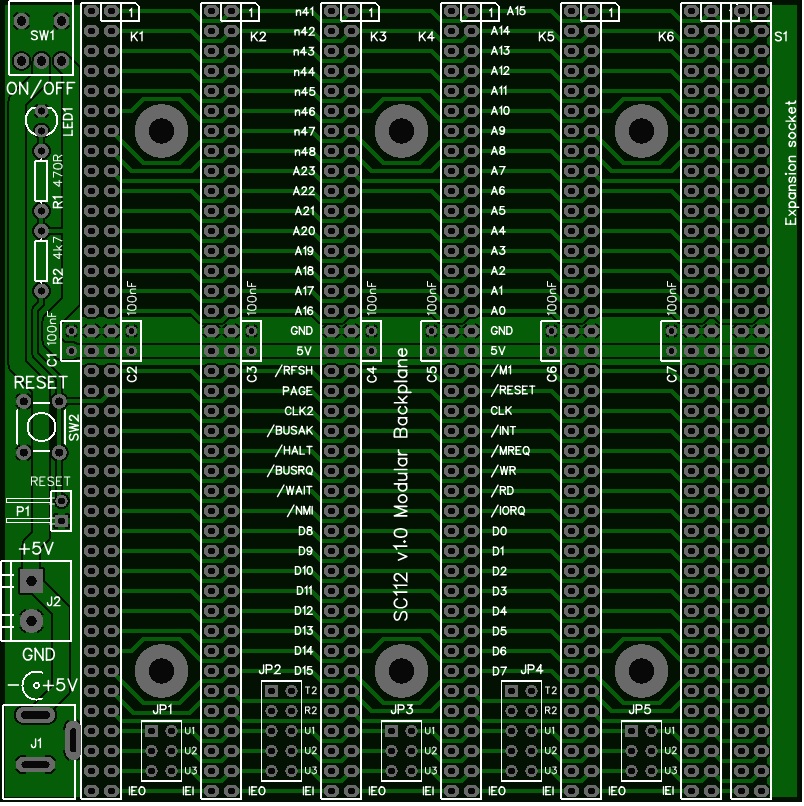The height and width of the screenshot is (806, 804).
Task: Click the A23 address label
Action: (303, 171)
